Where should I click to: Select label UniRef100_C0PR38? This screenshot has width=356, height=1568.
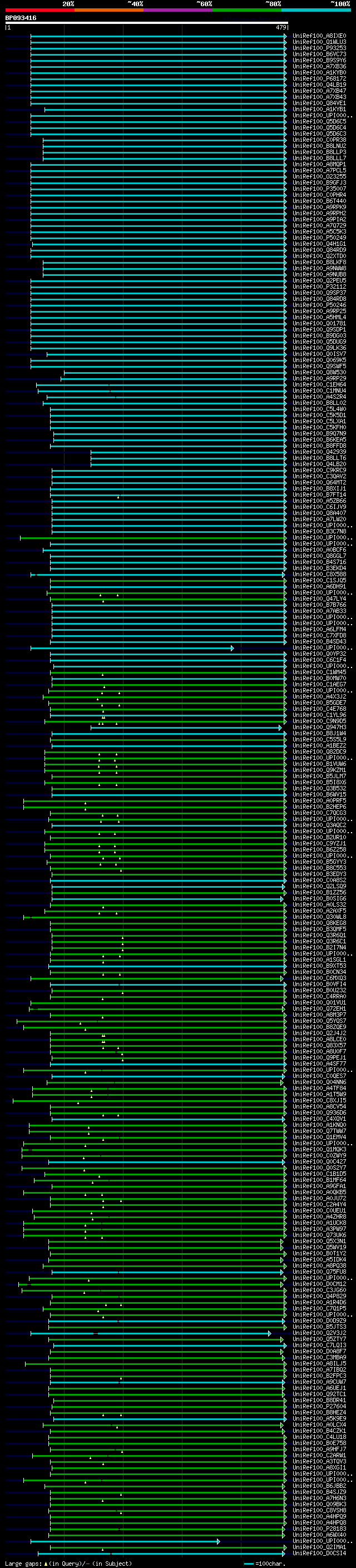click(x=319, y=140)
